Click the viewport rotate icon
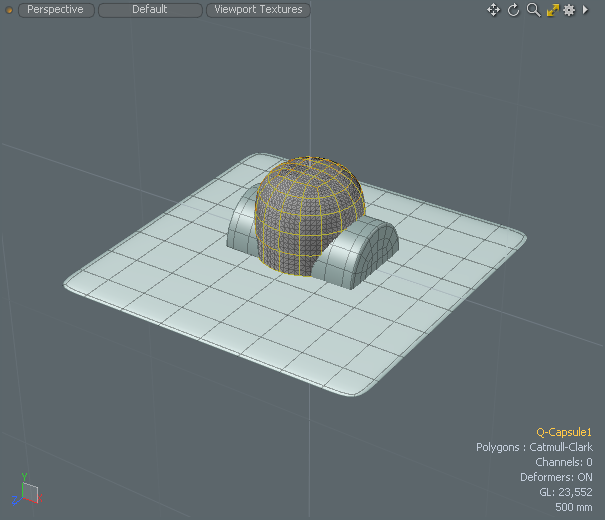Screen dimensions: 605x520 [x=514, y=10]
